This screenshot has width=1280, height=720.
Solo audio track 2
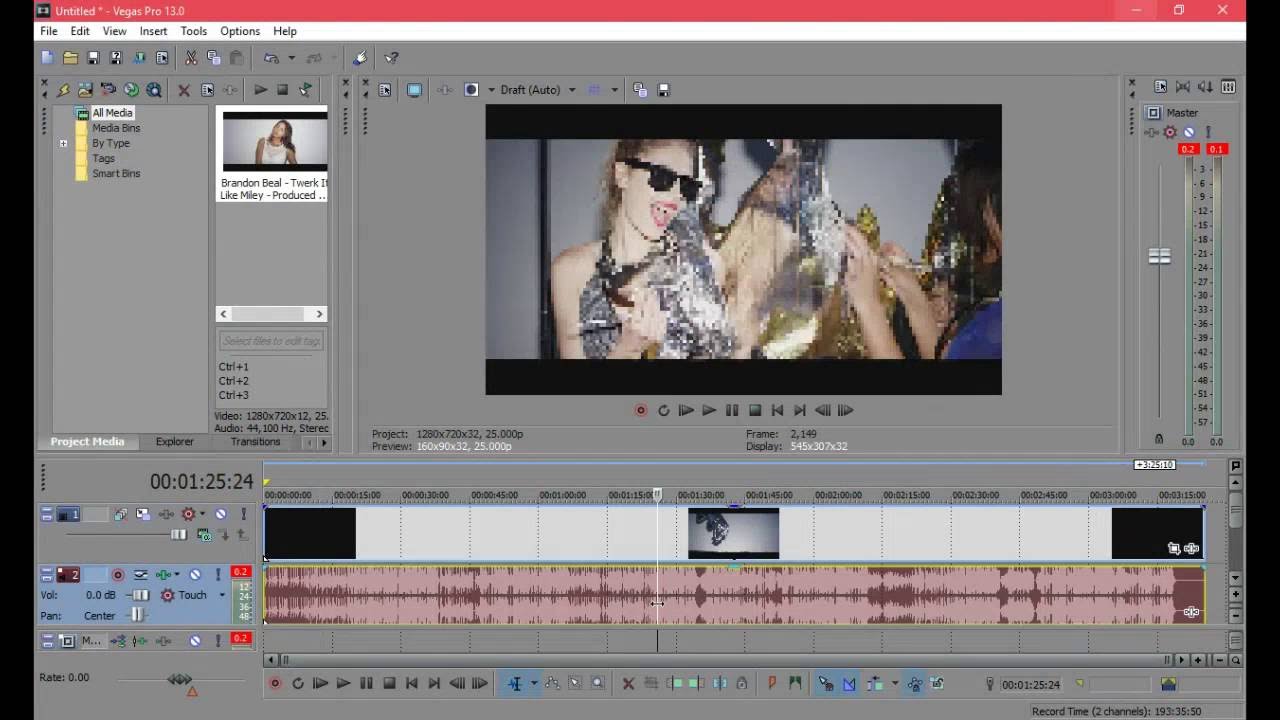click(217, 575)
